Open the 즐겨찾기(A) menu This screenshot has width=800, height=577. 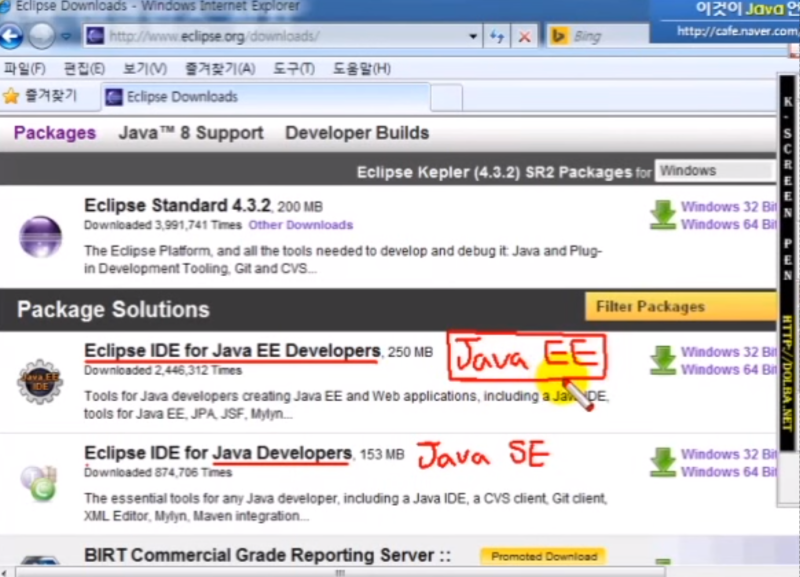[x=220, y=68]
